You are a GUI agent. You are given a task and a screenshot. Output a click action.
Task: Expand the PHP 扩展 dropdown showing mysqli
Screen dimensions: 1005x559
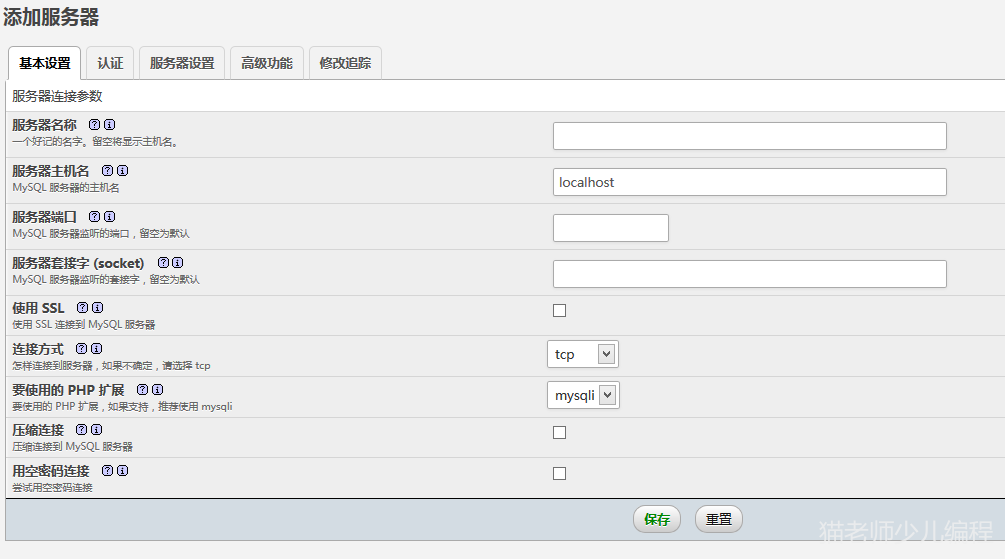pyautogui.click(x=583, y=395)
